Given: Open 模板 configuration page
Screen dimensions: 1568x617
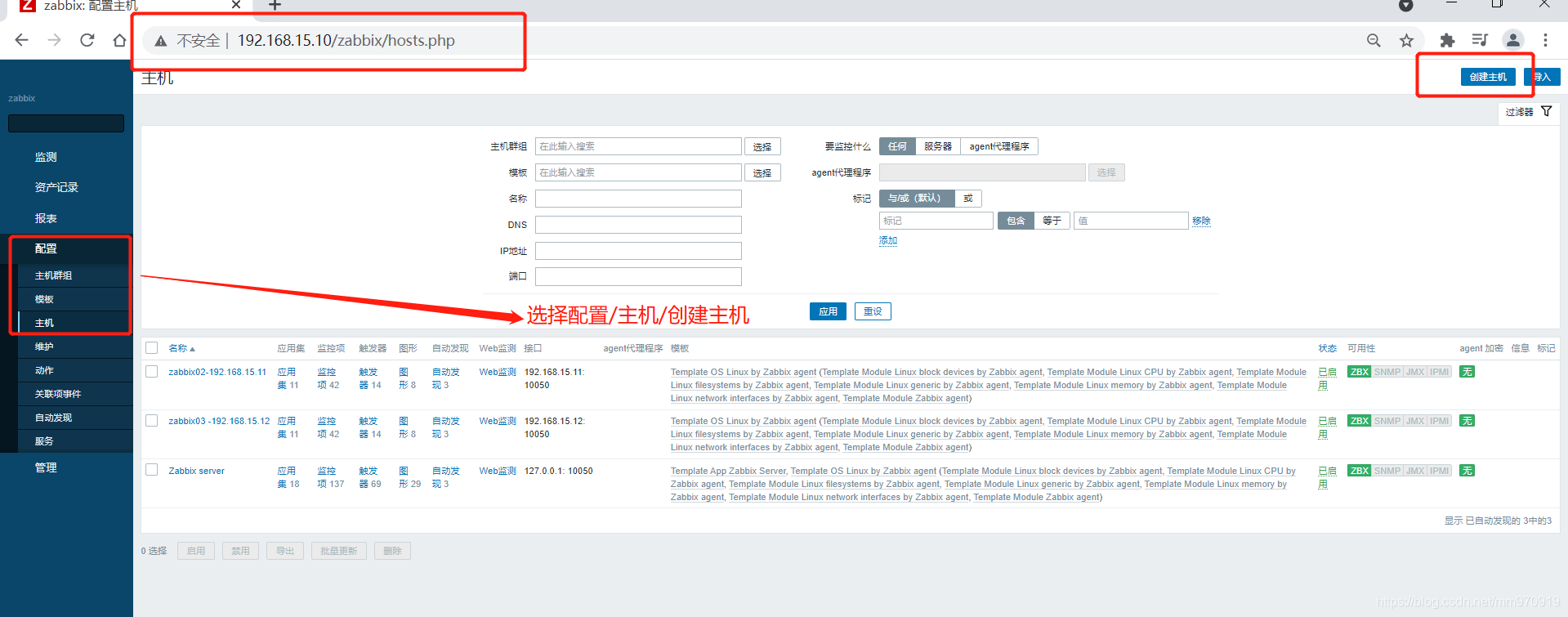Looking at the screenshot, I should pyautogui.click(x=44, y=299).
